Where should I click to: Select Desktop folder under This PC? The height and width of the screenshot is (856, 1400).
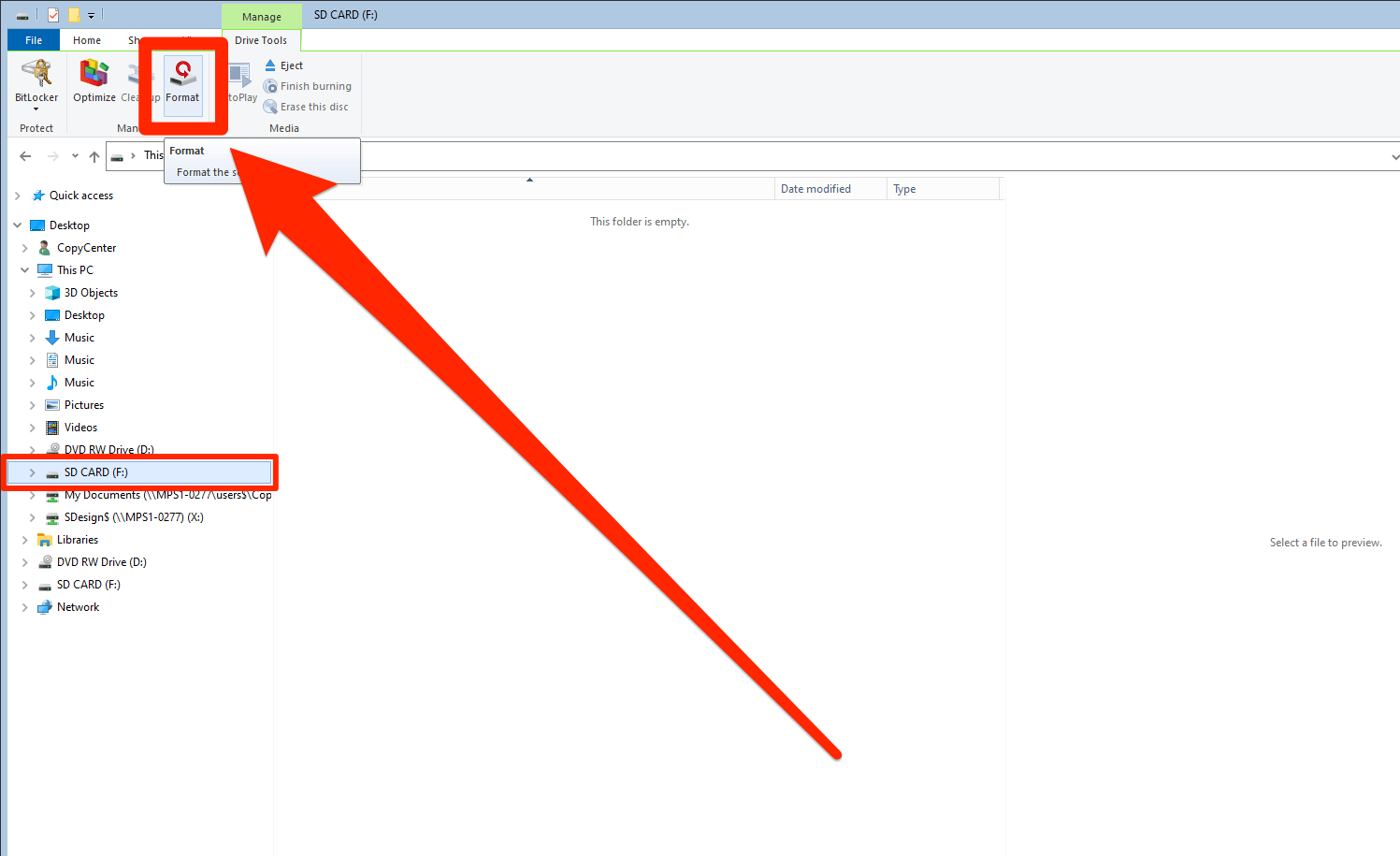[84, 315]
